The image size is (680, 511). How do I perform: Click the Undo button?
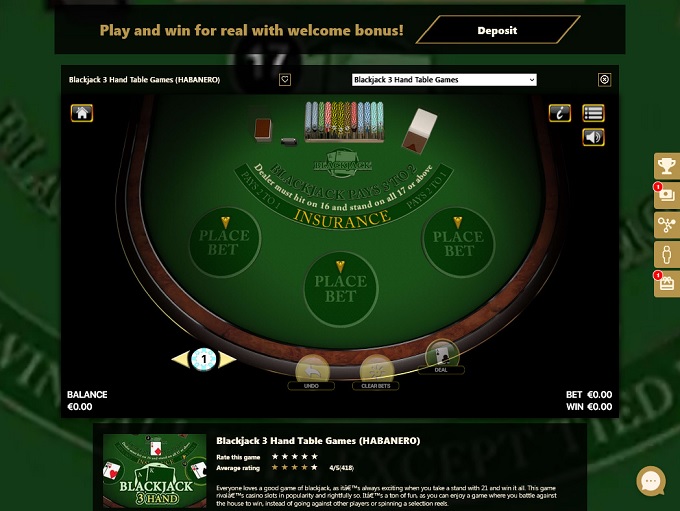click(x=311, y=373)
